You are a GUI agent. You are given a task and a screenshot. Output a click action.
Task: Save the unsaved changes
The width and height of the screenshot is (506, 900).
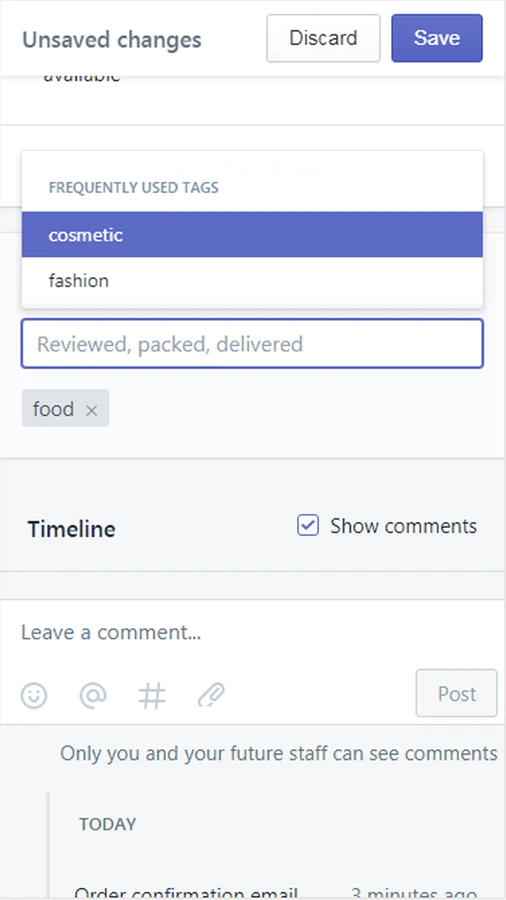(437, 38)
